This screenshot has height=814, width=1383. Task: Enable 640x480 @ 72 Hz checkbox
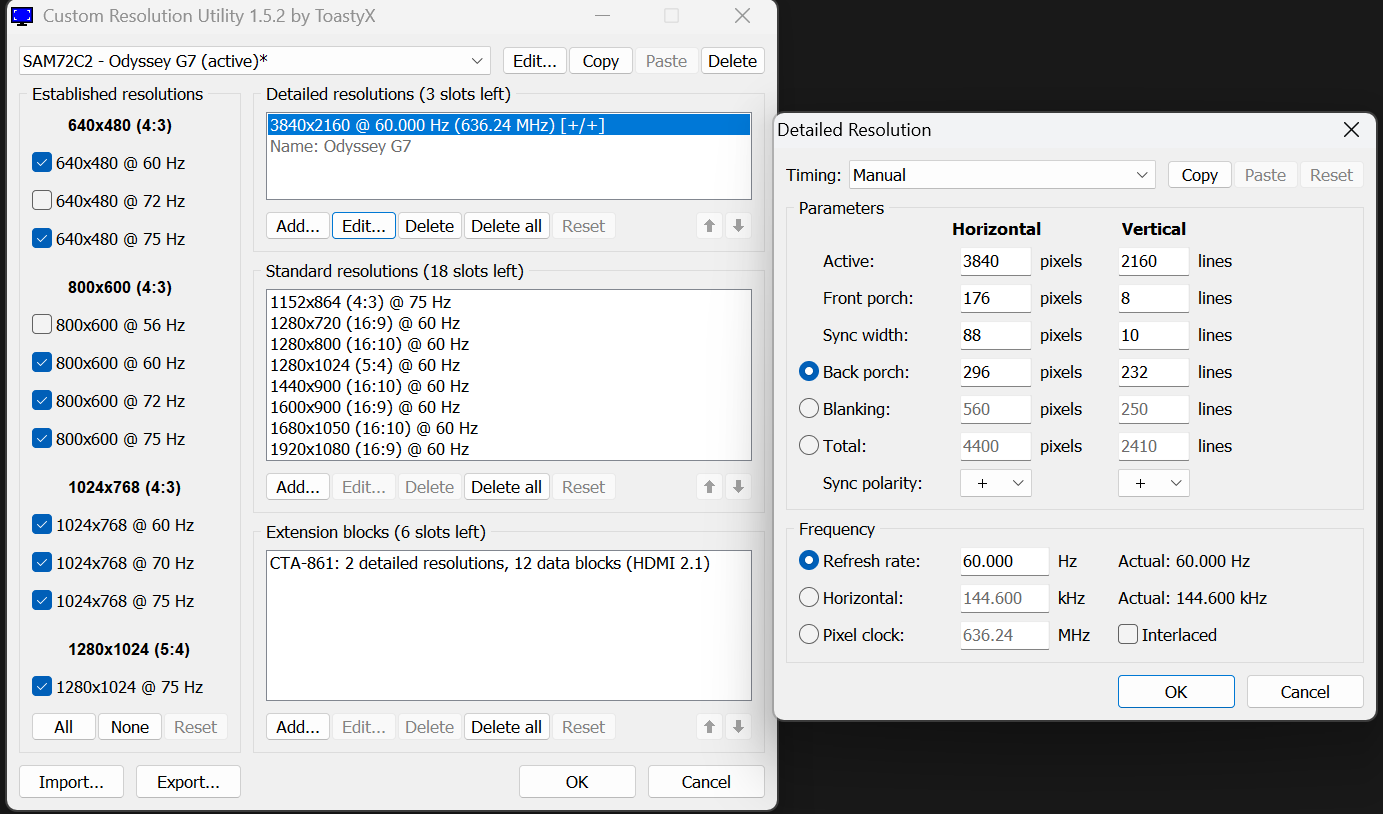pos(42,201)
